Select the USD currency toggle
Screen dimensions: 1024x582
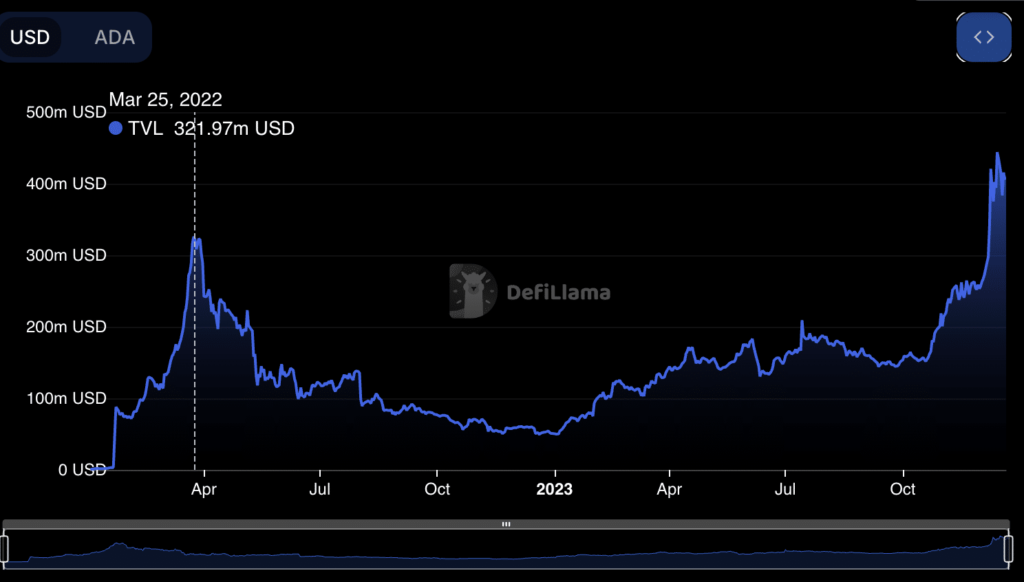coord(31,37)
